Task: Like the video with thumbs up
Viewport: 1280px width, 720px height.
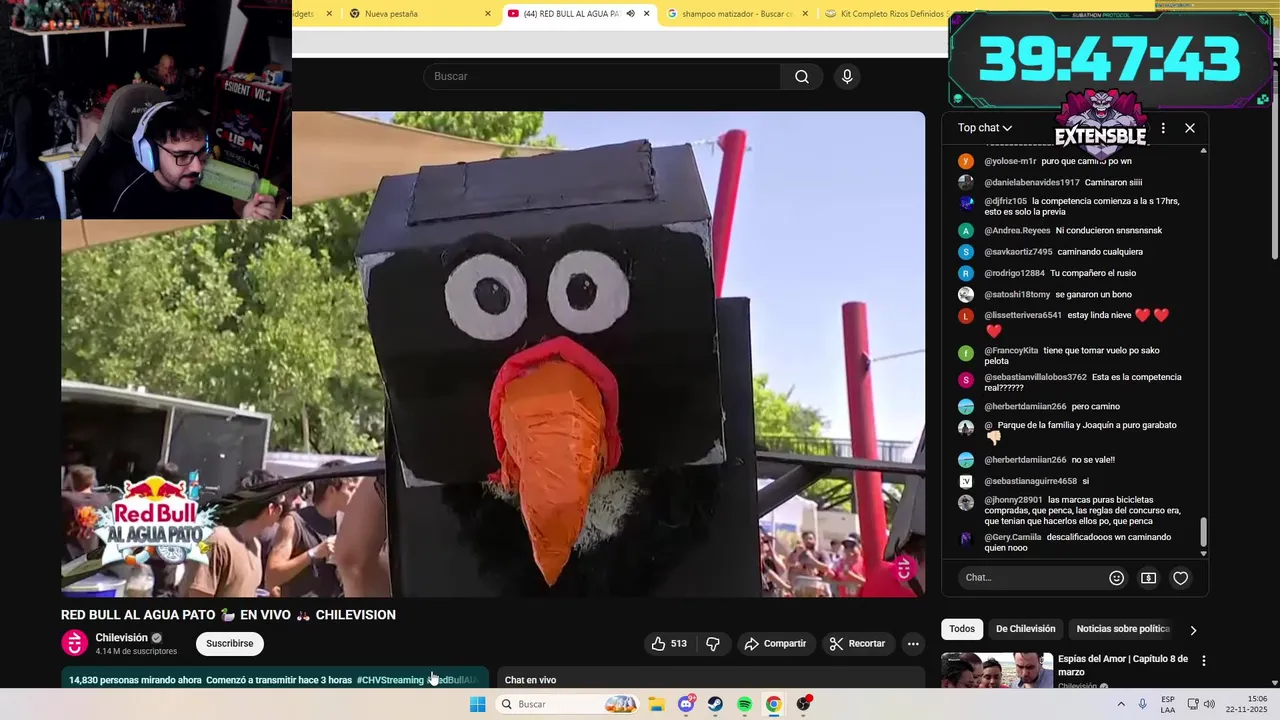Action: point(669,644)
